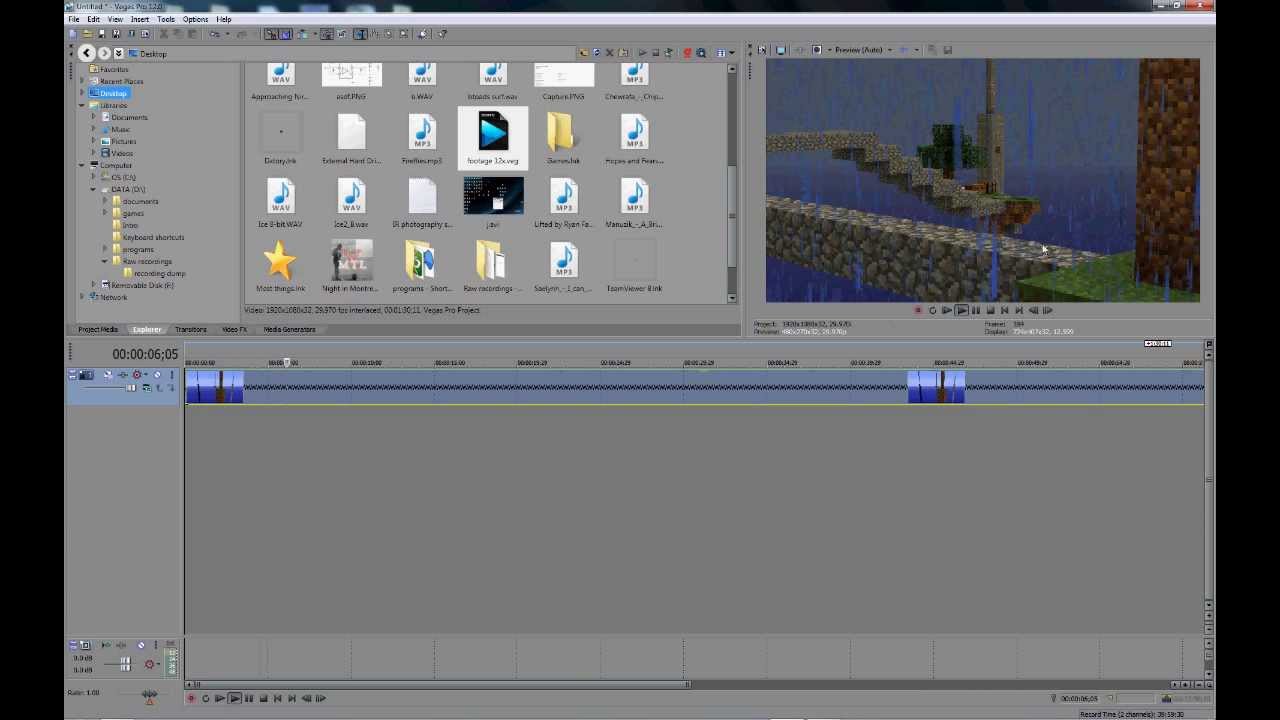
Task: Click the Explorer Back button
Action: (x=86, y=53)
